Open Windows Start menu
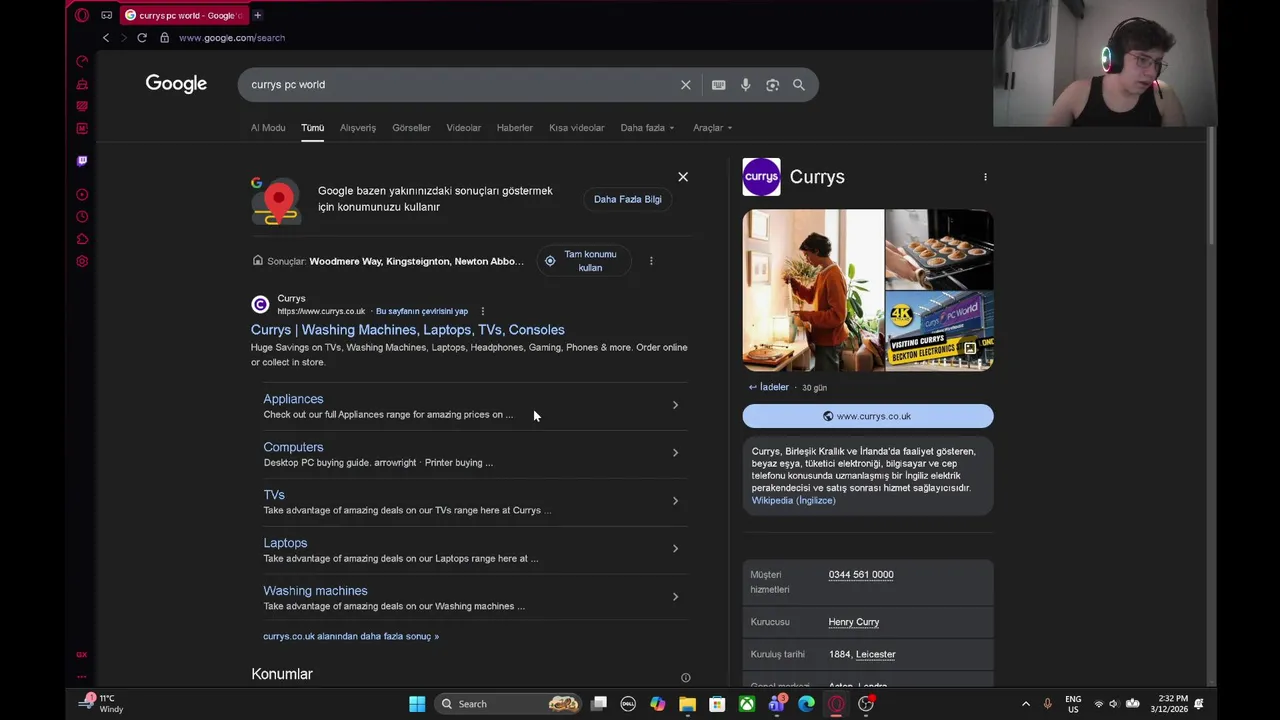Screen dimensions: 1280x720 pos(417,704)
